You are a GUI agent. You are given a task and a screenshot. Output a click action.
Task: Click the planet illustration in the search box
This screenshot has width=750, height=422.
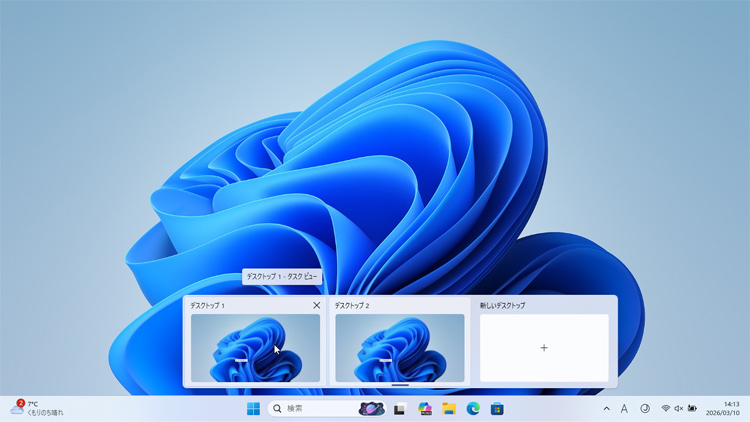371,408
